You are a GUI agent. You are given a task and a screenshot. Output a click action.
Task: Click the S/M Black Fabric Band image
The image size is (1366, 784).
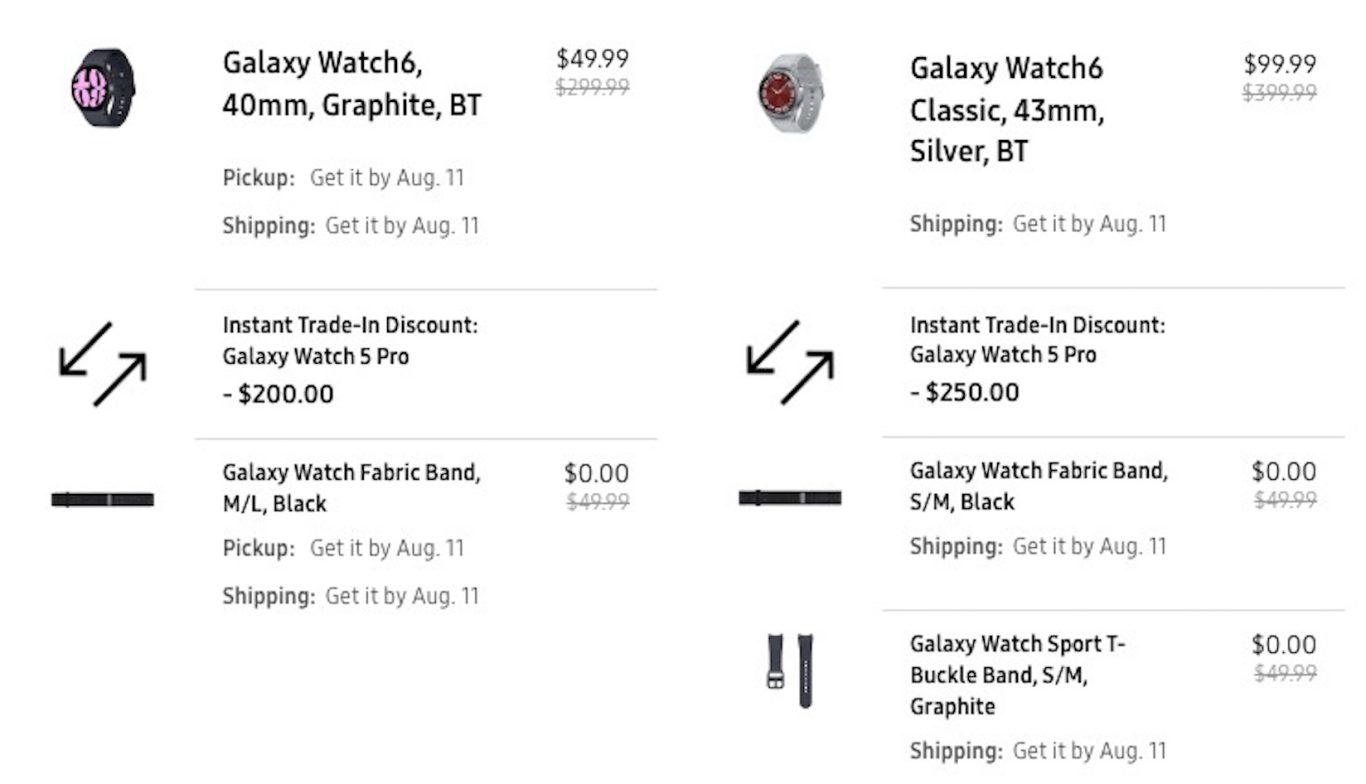[790, 497]
